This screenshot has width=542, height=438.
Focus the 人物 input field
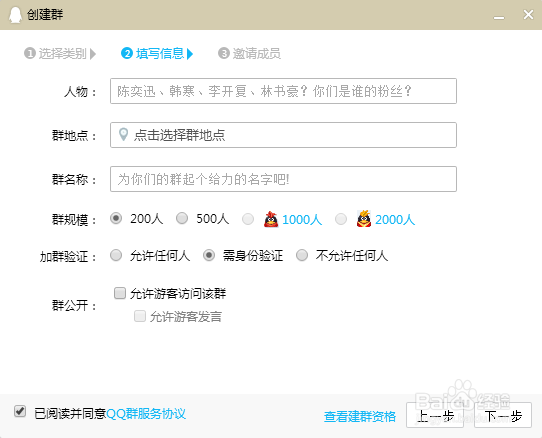(x=283, y=91)
